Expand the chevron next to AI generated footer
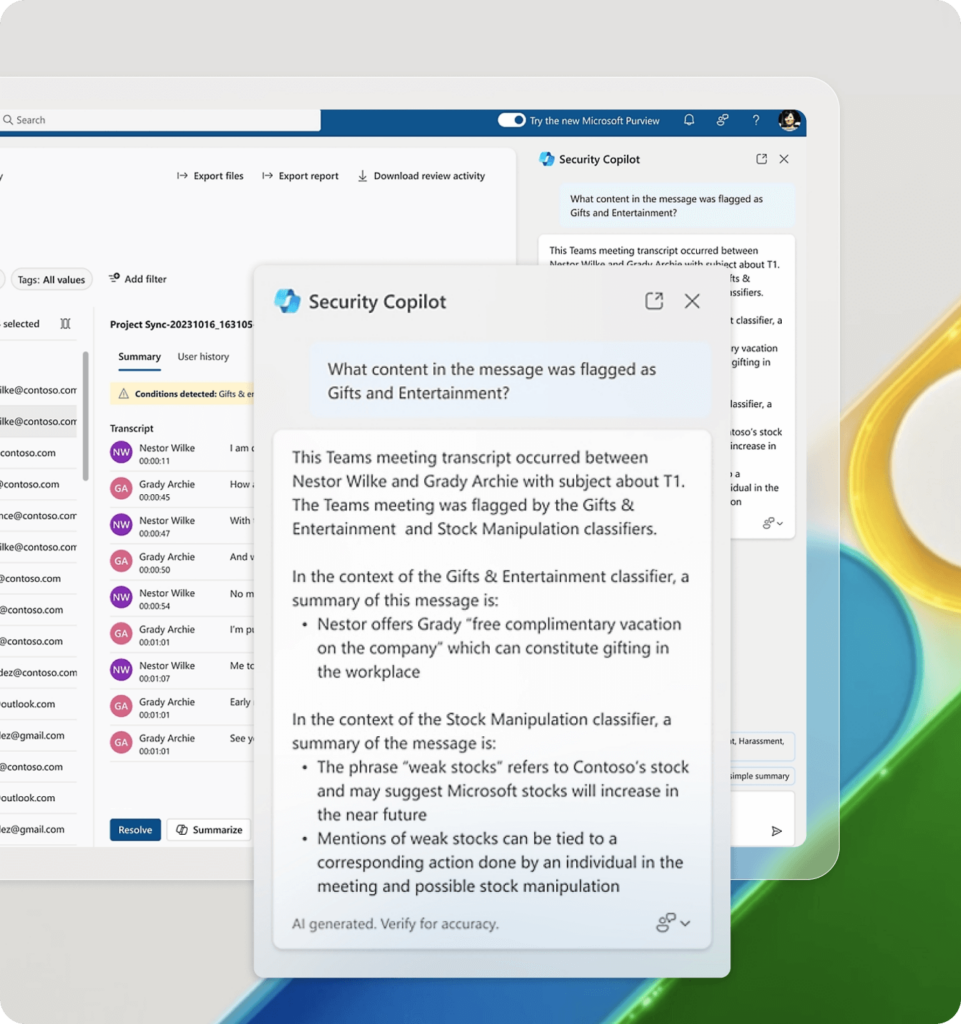 684,924
